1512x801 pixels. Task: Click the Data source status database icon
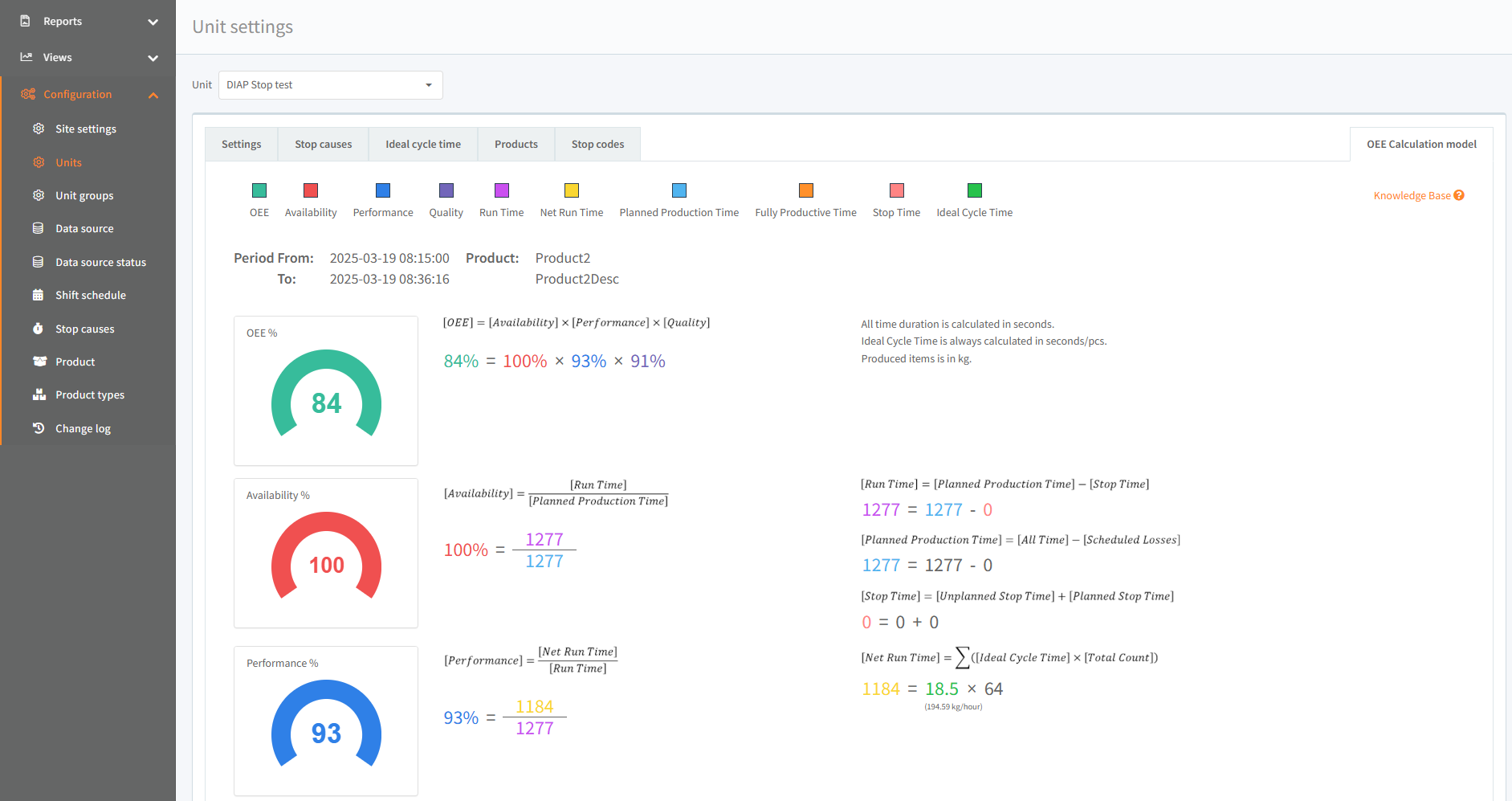click(38, 262)
